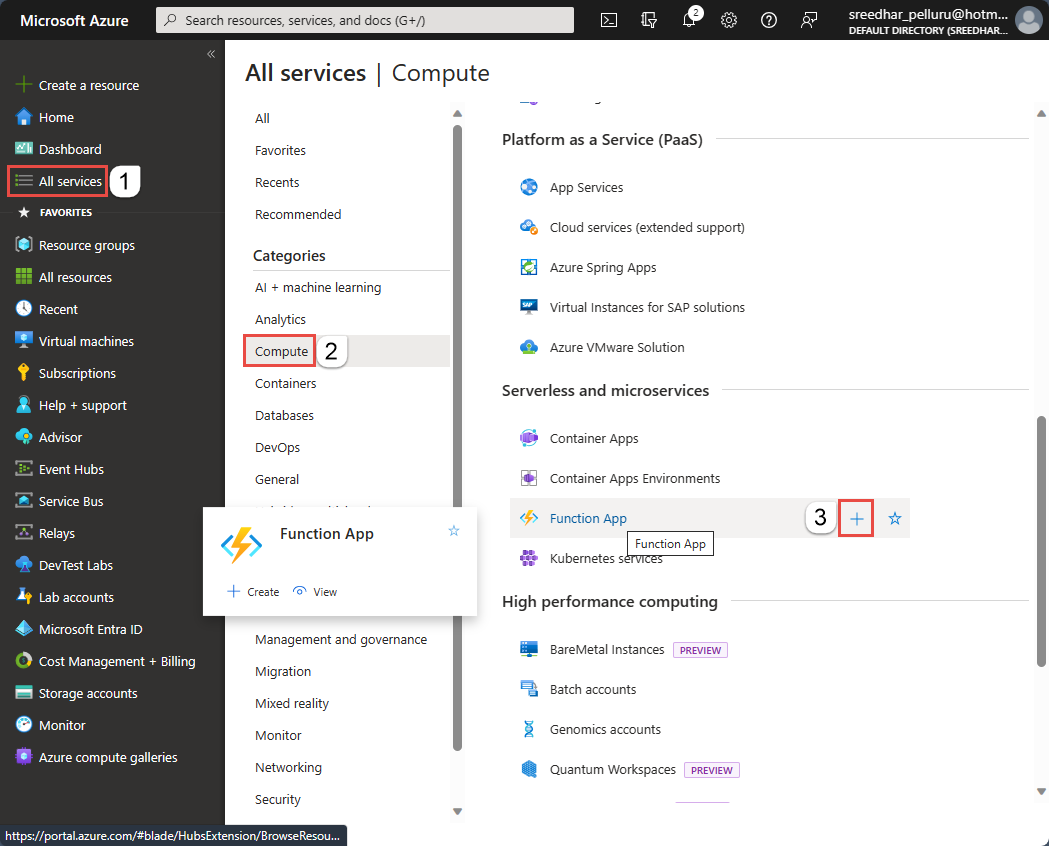The height and width of the screenshot is (846, 1049).
Task: Click the Resource groups cube icon
Action: click(23, 245)
